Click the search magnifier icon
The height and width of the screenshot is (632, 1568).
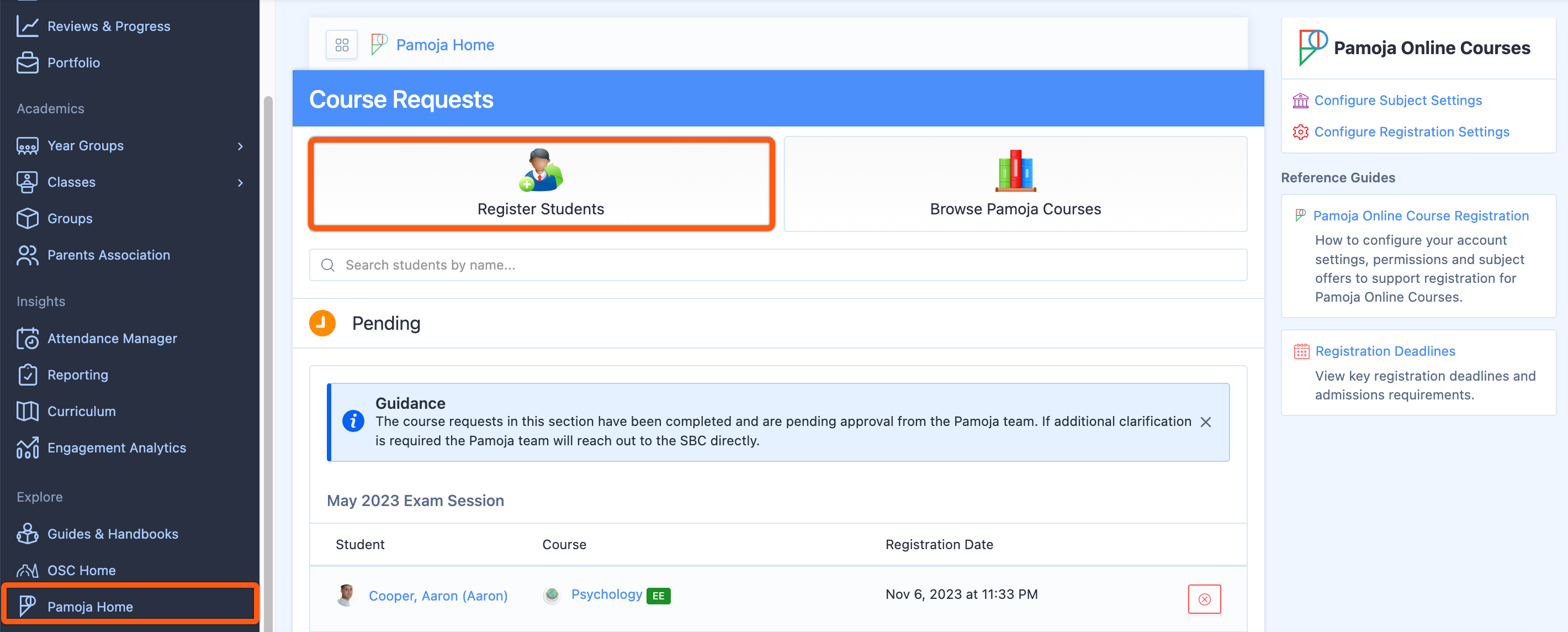tap(327, 265)
